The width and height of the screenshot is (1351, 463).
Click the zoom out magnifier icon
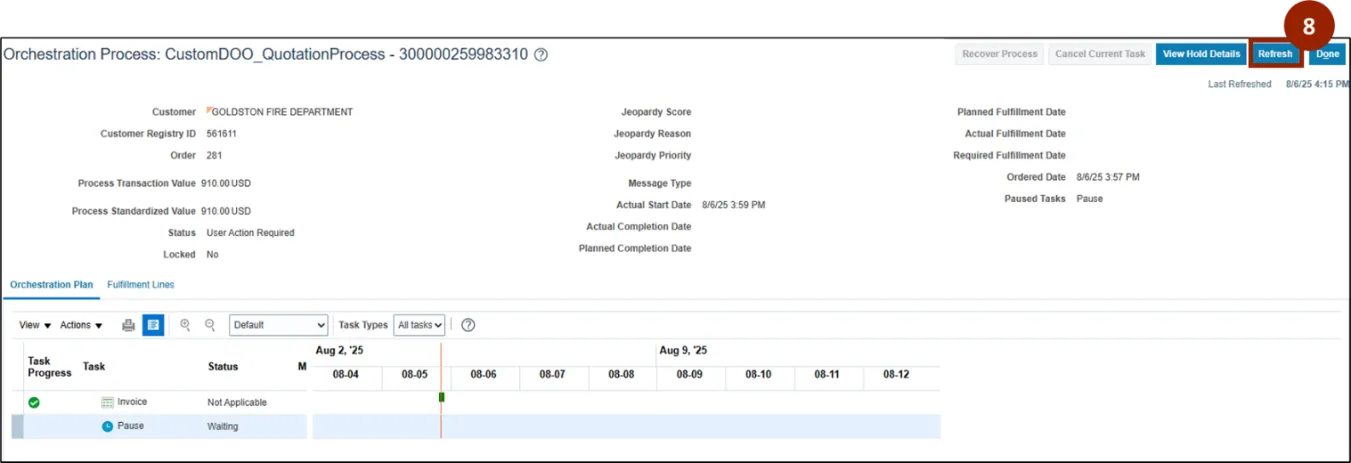pos(210,325)
